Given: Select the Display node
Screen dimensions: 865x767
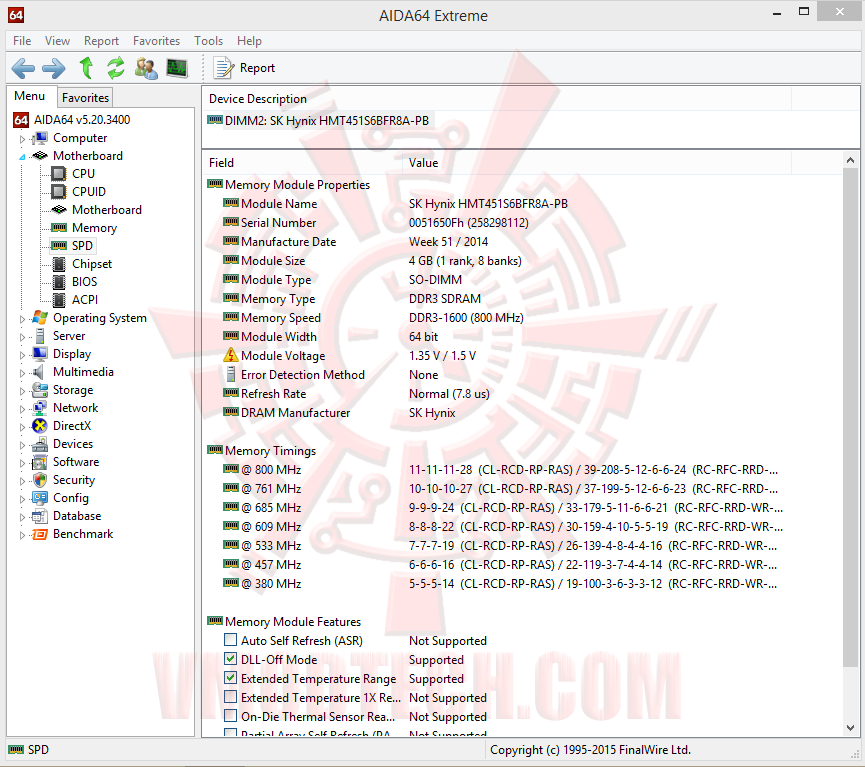Looking at the screenshot, I should pyautogui.click(x=72, y=354).
